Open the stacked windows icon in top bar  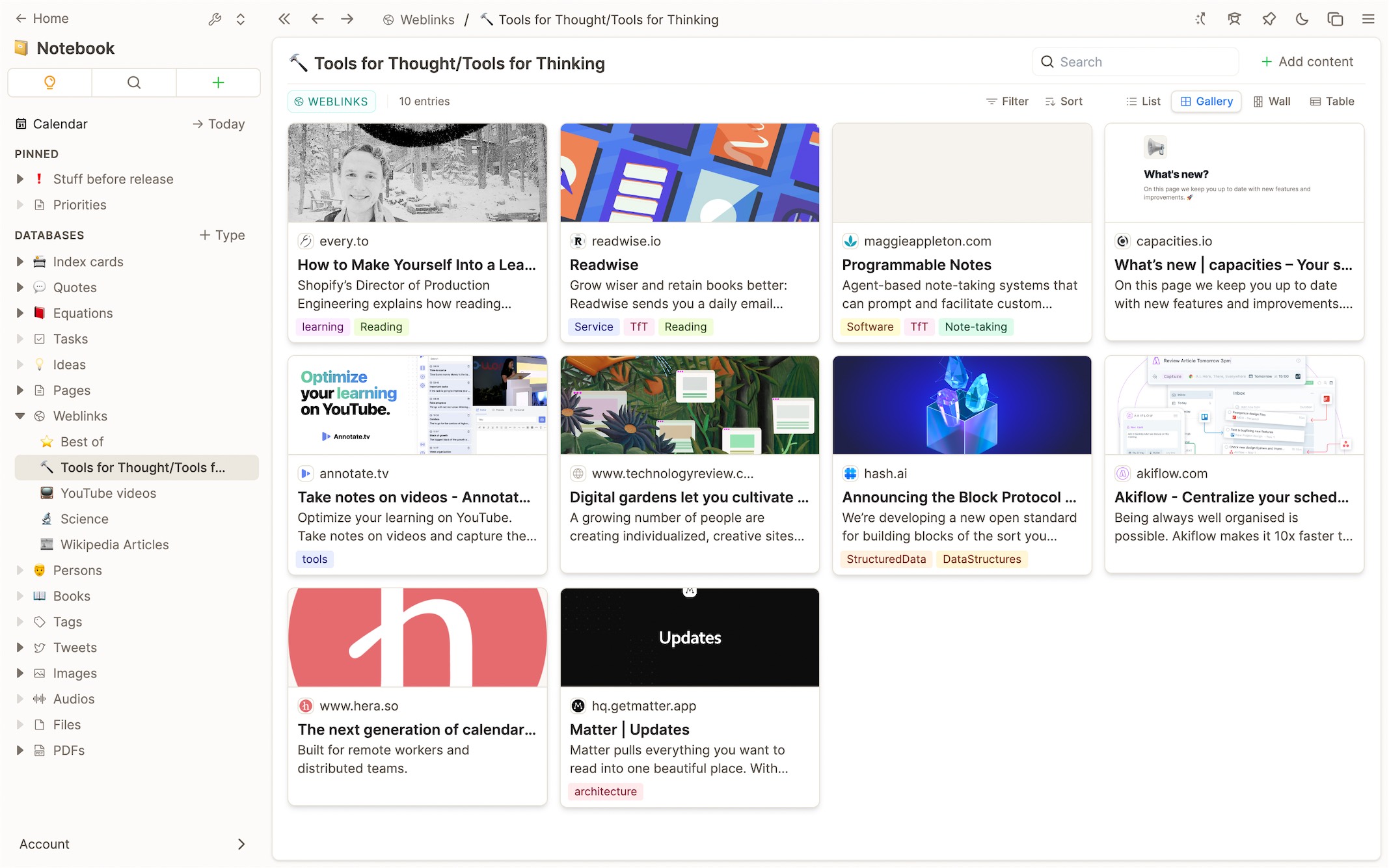(x=1335, y=19)
